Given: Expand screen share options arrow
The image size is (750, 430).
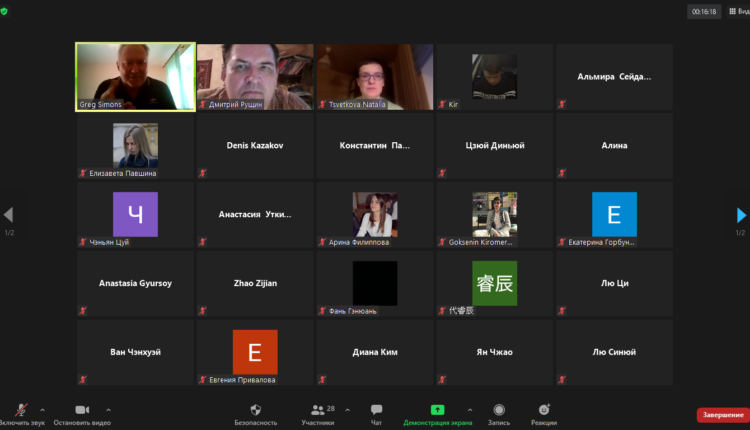Looking at the screenshot, I should 470,410.
